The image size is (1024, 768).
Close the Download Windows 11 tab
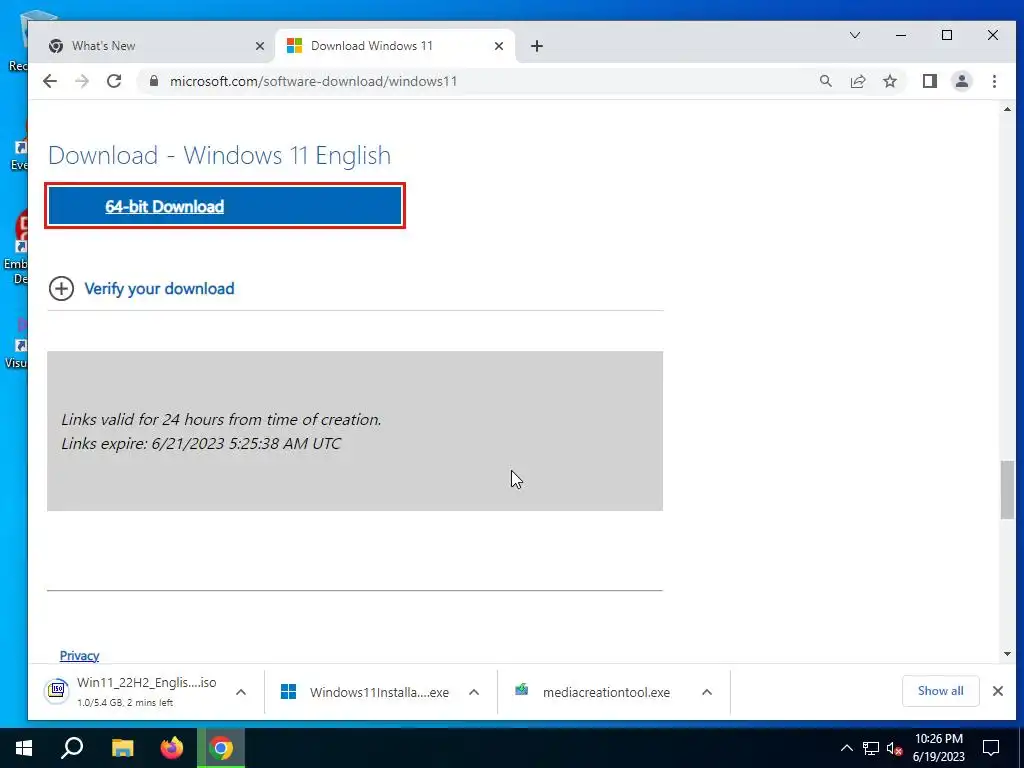[498, 46]
